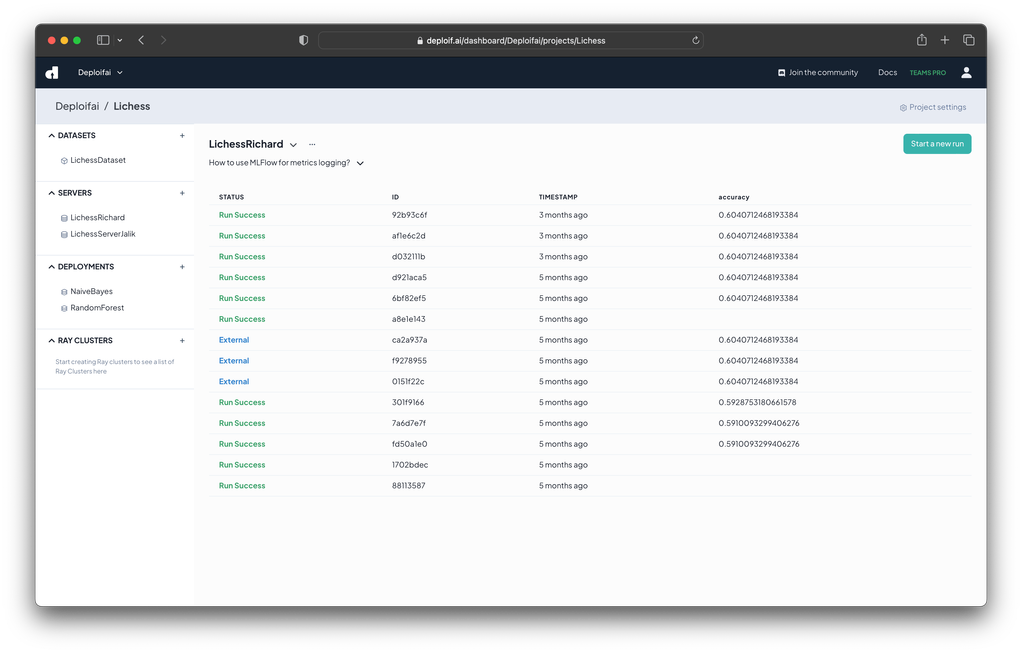This screenshot has height=653, width=1022.
Task: Open the LichessRichard server dropdown
Action: 293,145
